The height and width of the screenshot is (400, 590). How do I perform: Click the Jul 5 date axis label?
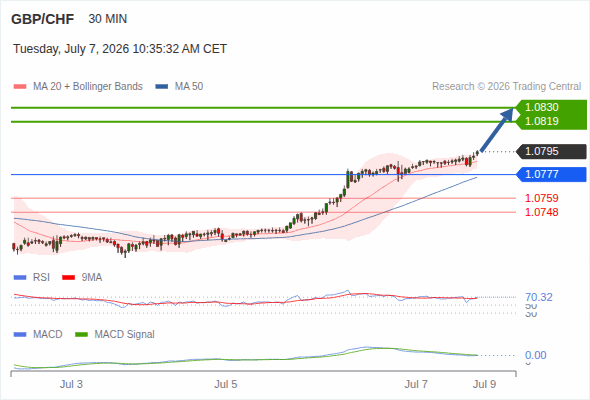[226, 384]
